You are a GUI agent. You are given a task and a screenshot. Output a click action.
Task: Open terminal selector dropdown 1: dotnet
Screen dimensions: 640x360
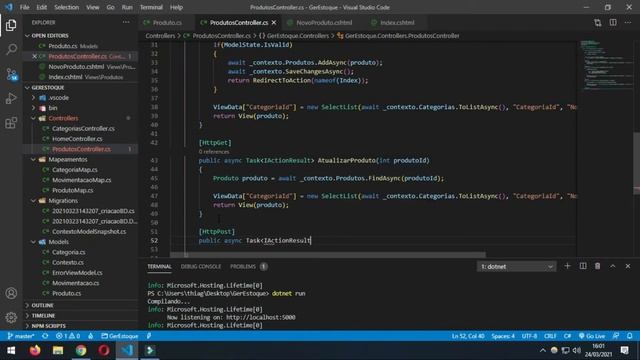[x=516, y=267]
